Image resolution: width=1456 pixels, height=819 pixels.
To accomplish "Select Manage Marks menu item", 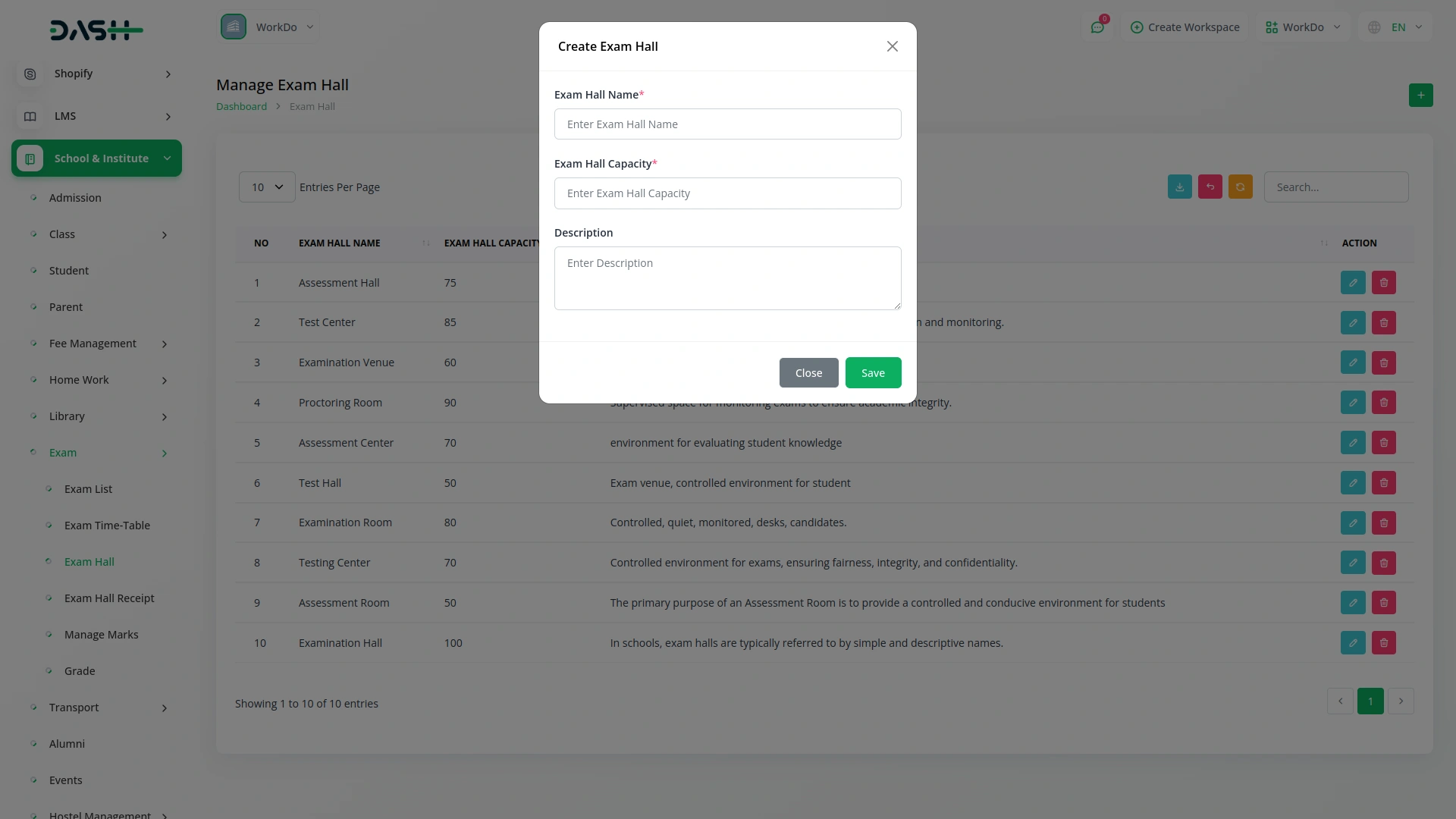I will tap(101, 635).
